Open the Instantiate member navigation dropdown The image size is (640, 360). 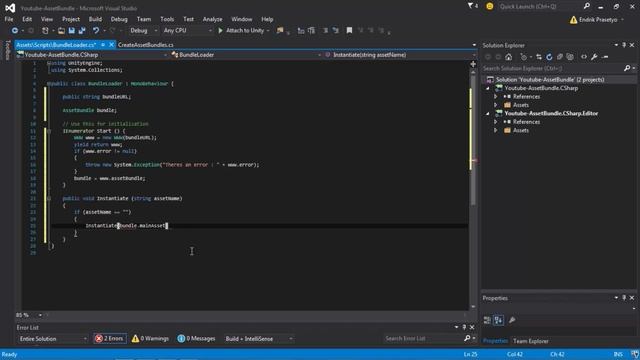coord(400,55)
